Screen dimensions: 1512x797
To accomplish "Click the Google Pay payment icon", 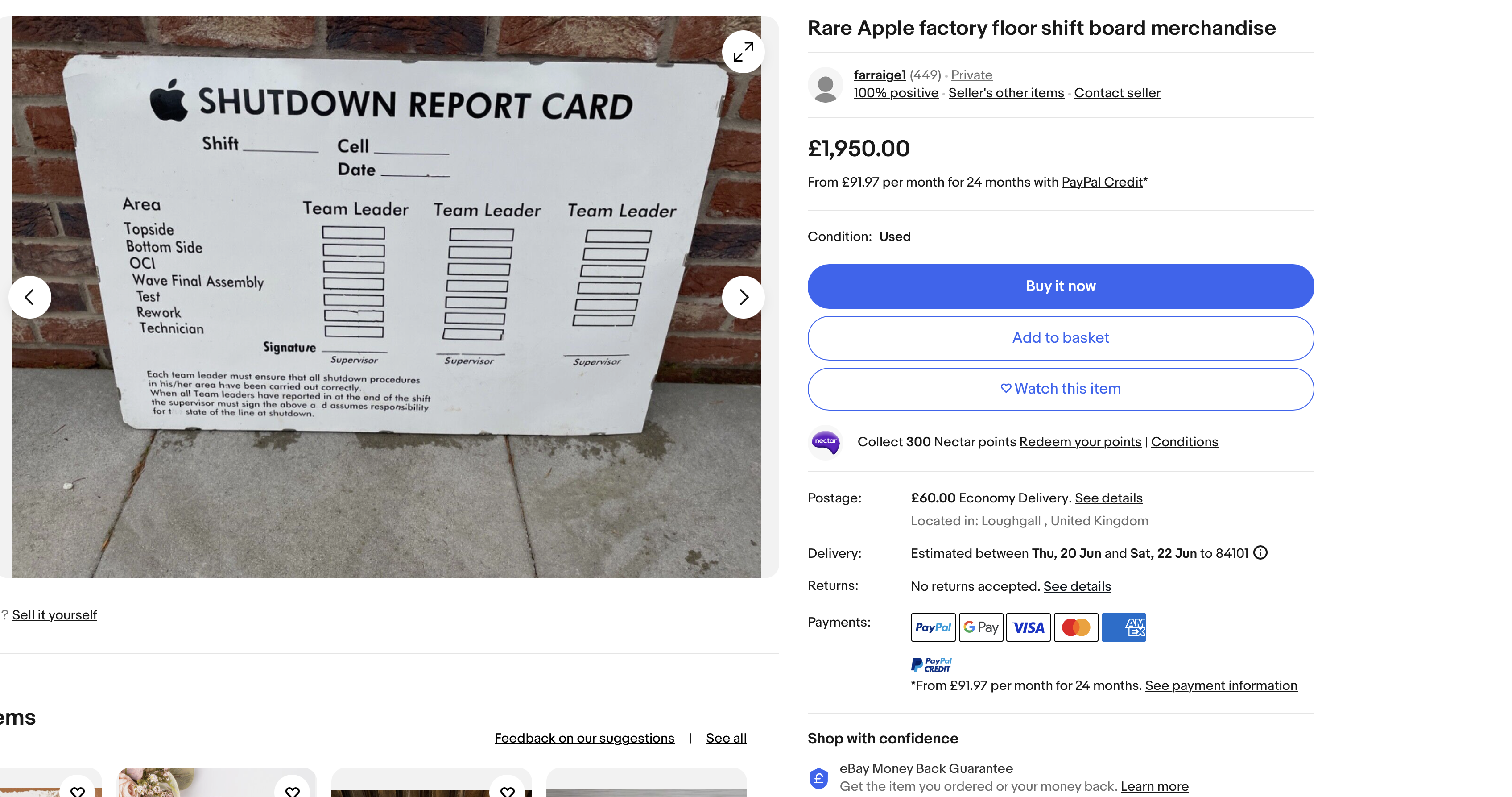I will [981, 627].
